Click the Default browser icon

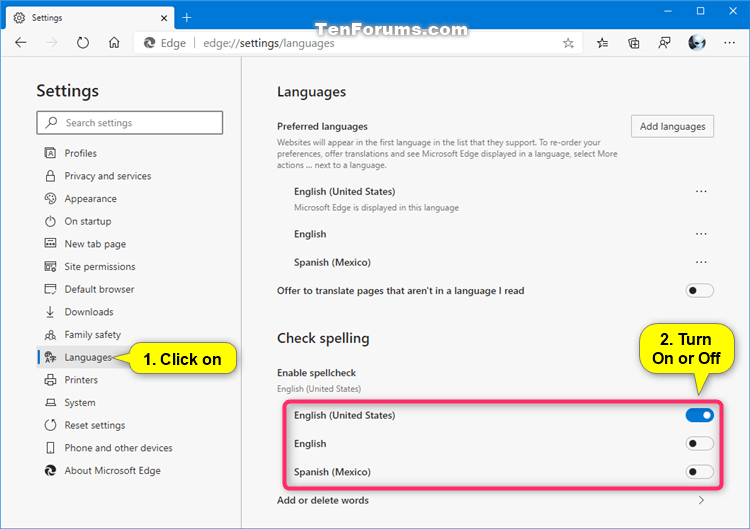50,289
